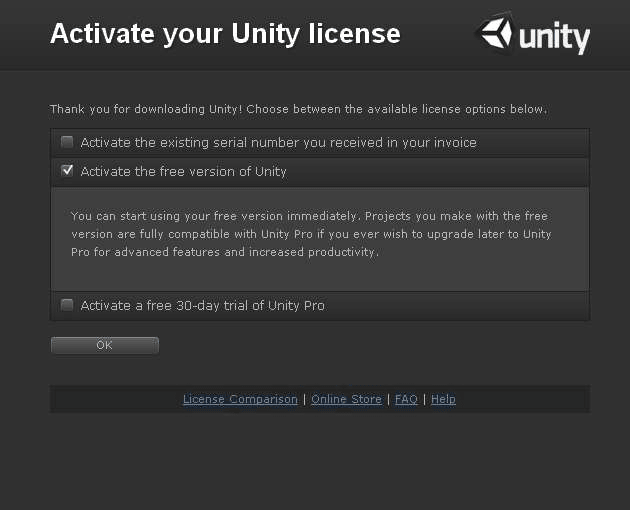Select the 'Activate the existing serial number' label text
The width and height of the screenshot is (630, 510).
[278, 143]
